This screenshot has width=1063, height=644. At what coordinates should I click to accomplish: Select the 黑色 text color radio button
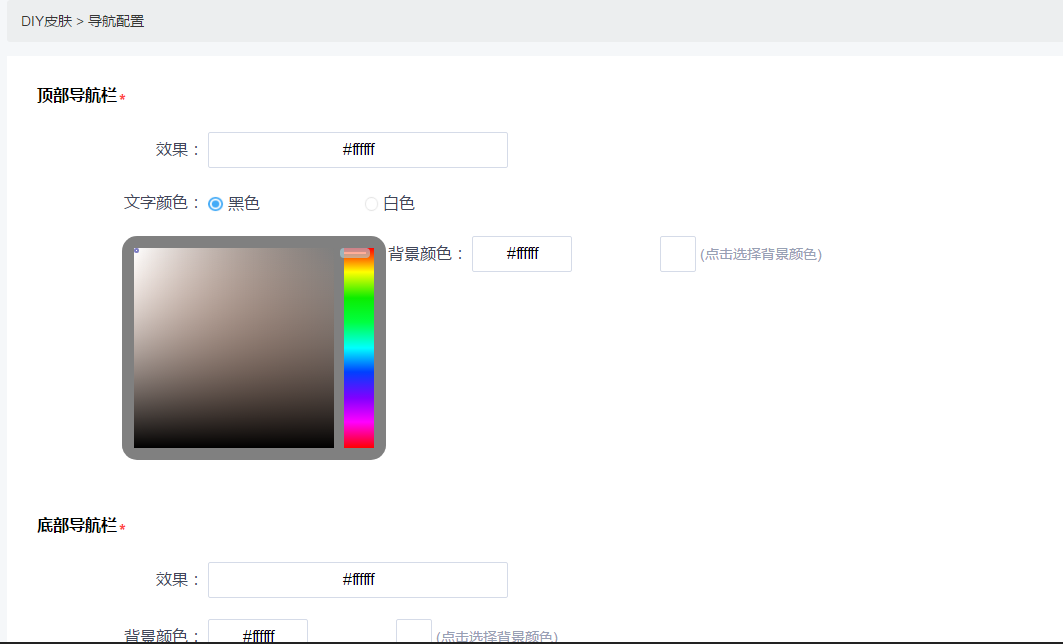pos(216,203)
